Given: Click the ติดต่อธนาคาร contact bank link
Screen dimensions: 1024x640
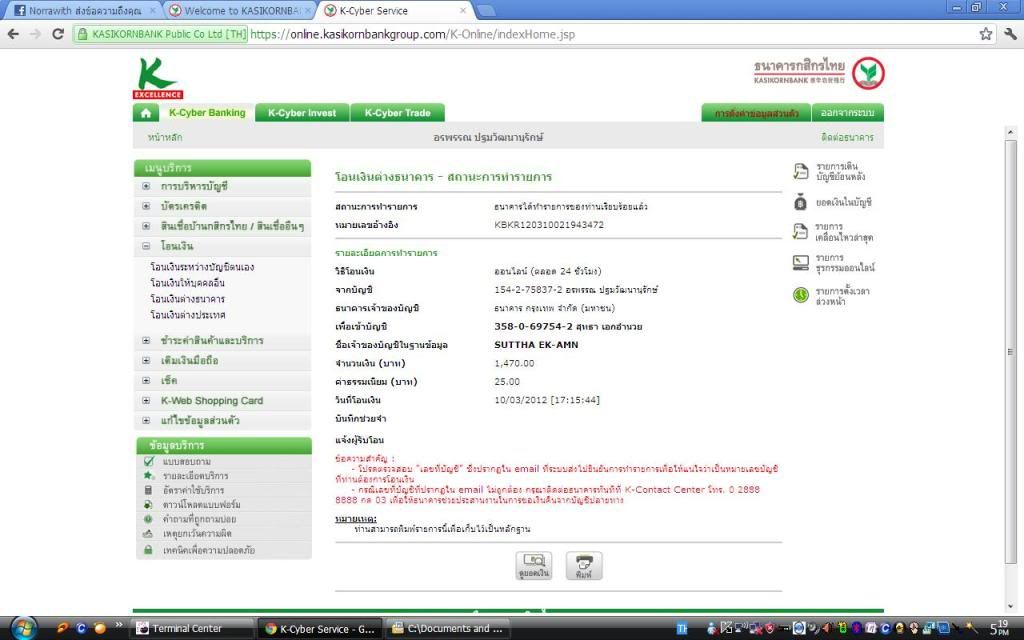Looking at the screenshot, I should pyautogui.click(x=847, y=137).
